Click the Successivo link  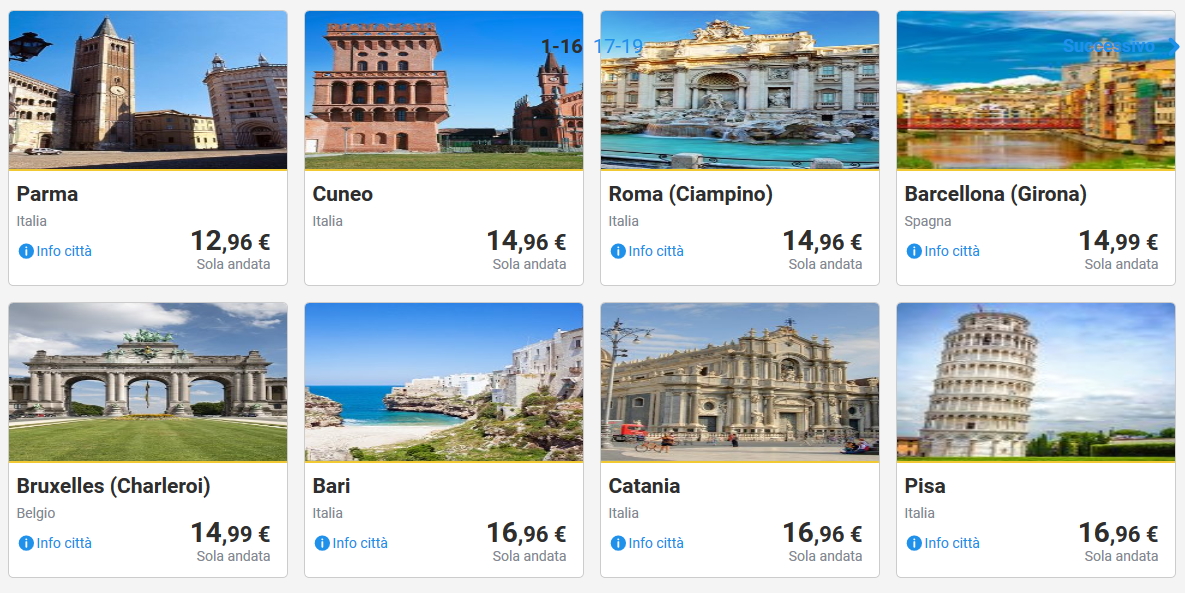point(1108,46)
